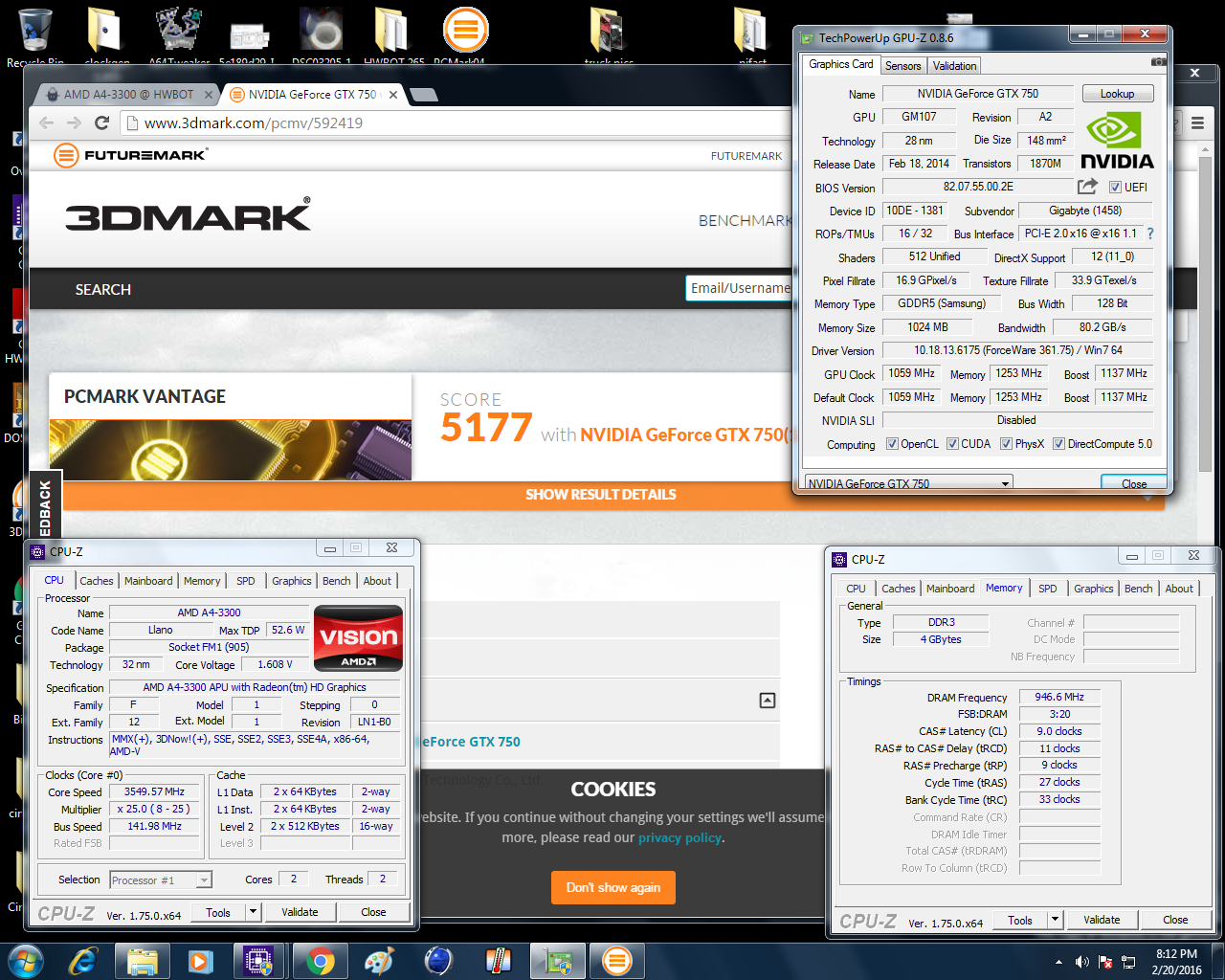Switch to the Validation tab in GPU-Z
The height and width of the screenshot is (980, 1225).
(954, 66)
